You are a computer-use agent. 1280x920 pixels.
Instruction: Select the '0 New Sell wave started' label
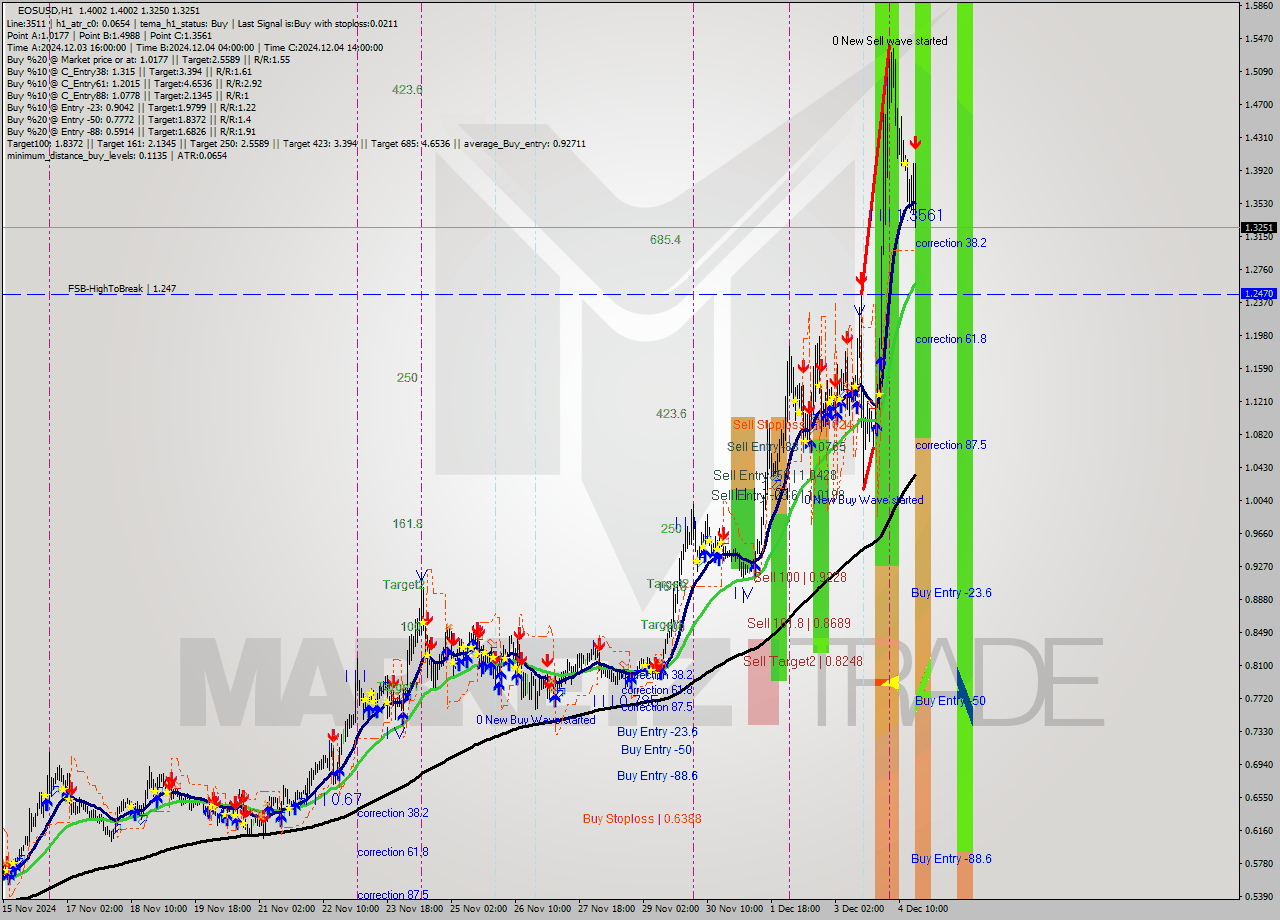[889, 41]
